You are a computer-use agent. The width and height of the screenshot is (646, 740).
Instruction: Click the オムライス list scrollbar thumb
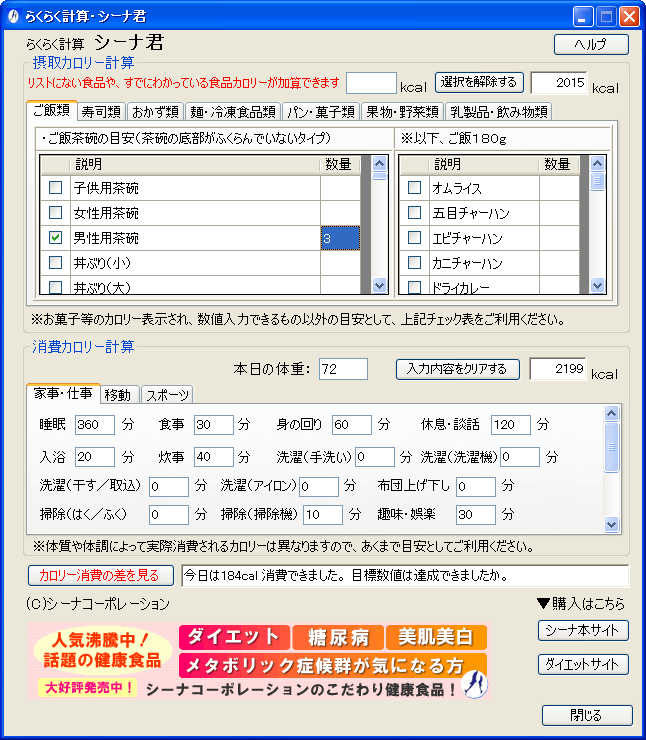597,181
